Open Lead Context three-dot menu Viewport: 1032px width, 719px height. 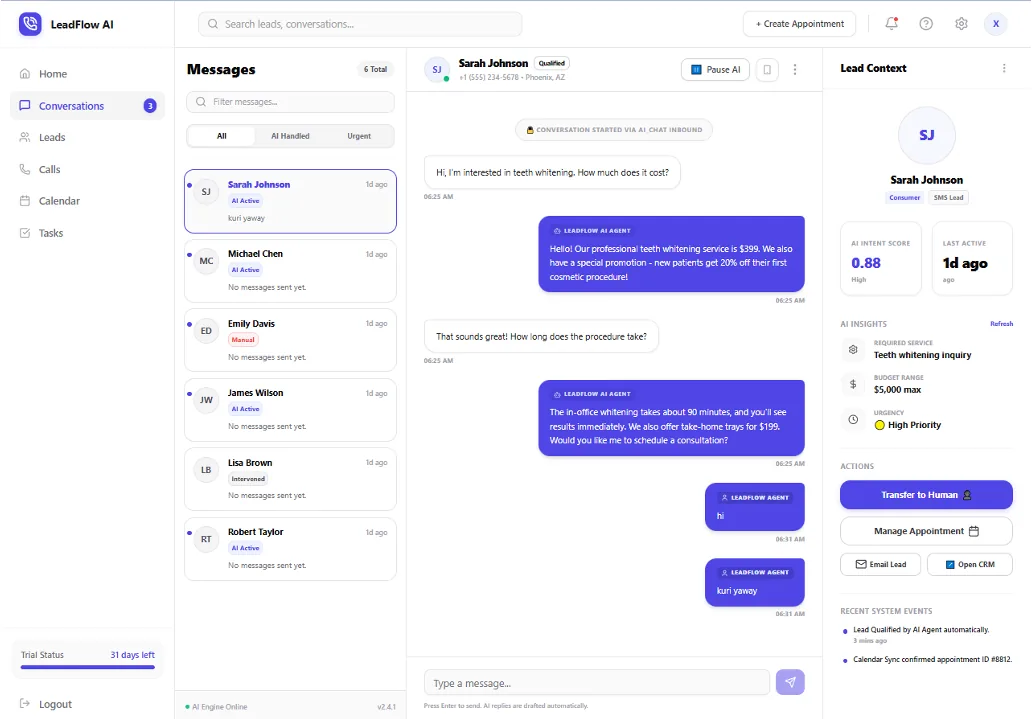point(1004,68)
